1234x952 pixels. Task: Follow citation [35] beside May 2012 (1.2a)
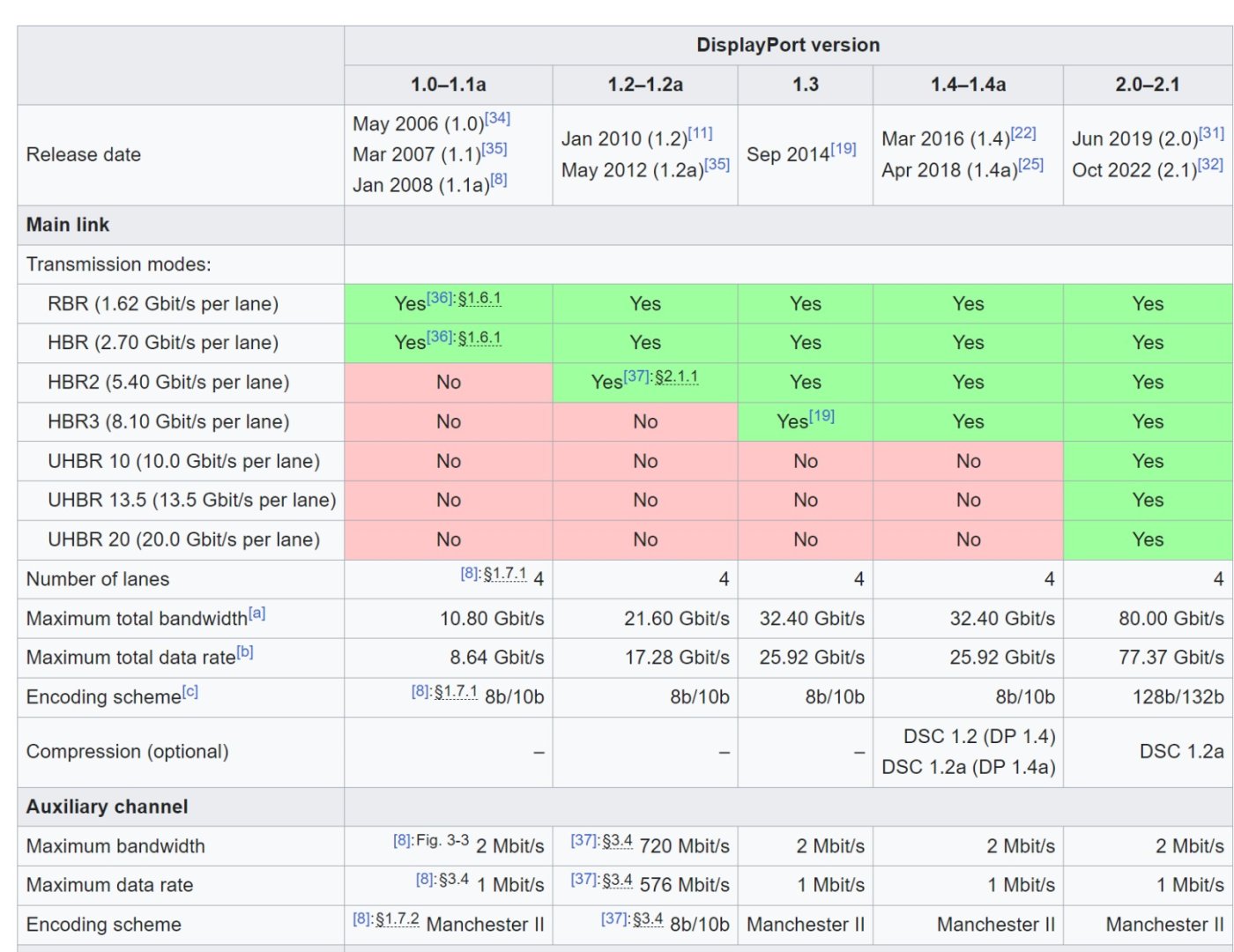tap(717, 165)
